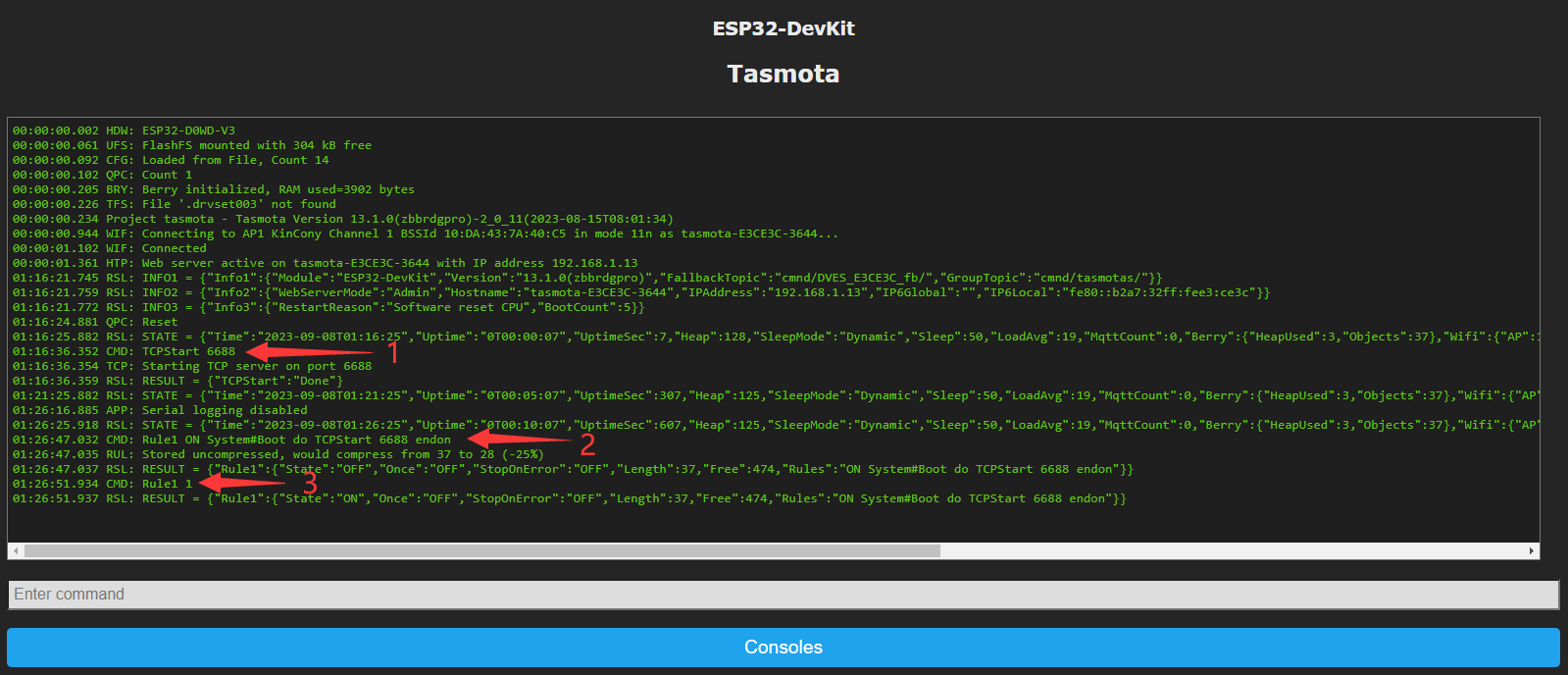The image size is (1568, 675).
Task: Click the empty scrollbar track right of thumb
Action: (1226, 551)
